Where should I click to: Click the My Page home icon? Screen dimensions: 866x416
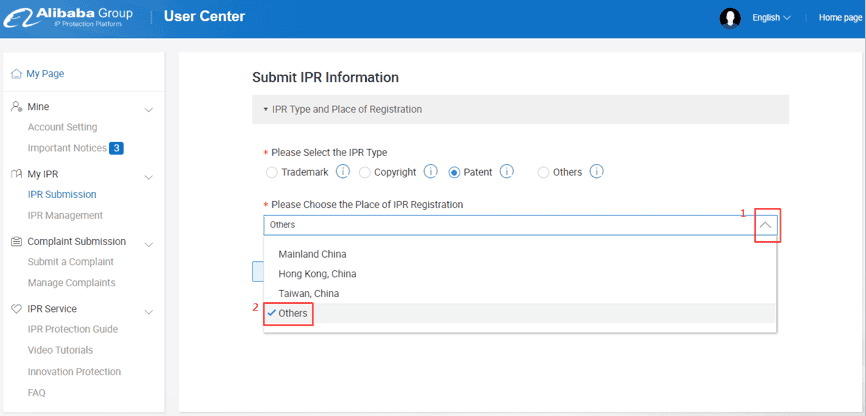(16, 74)
